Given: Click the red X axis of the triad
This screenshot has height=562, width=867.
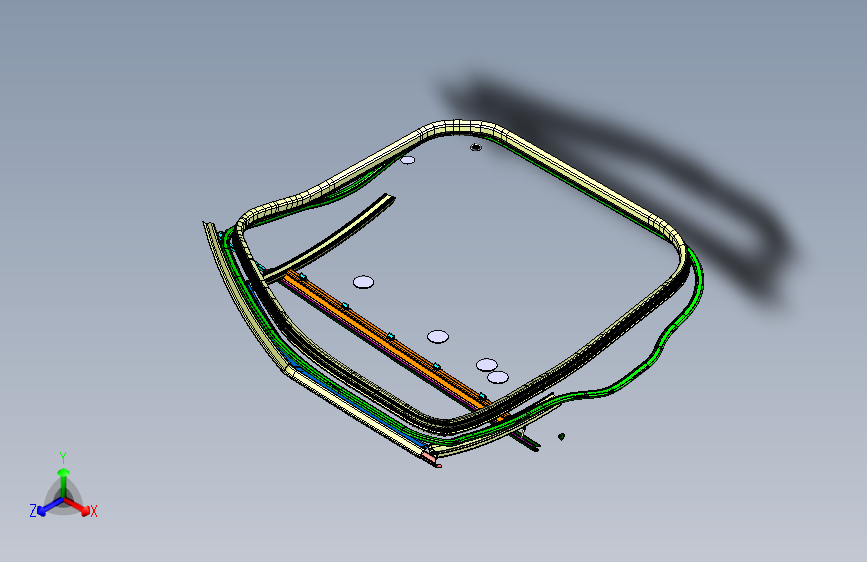Looking at the screenshot, I should [77, 506].
